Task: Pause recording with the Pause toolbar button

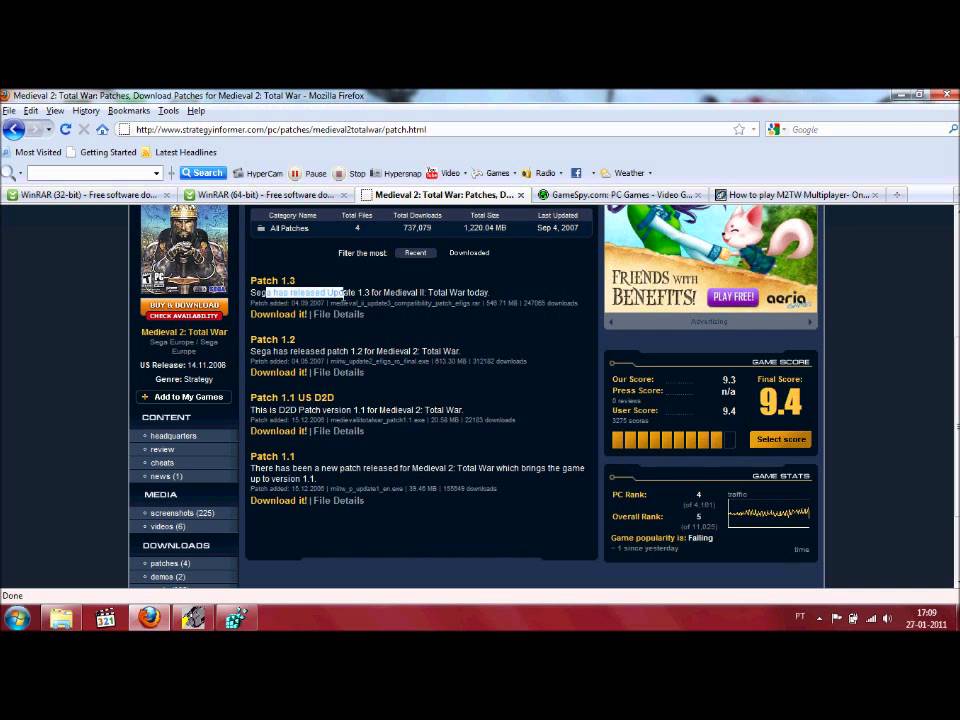Action: [x=308, y=173]
